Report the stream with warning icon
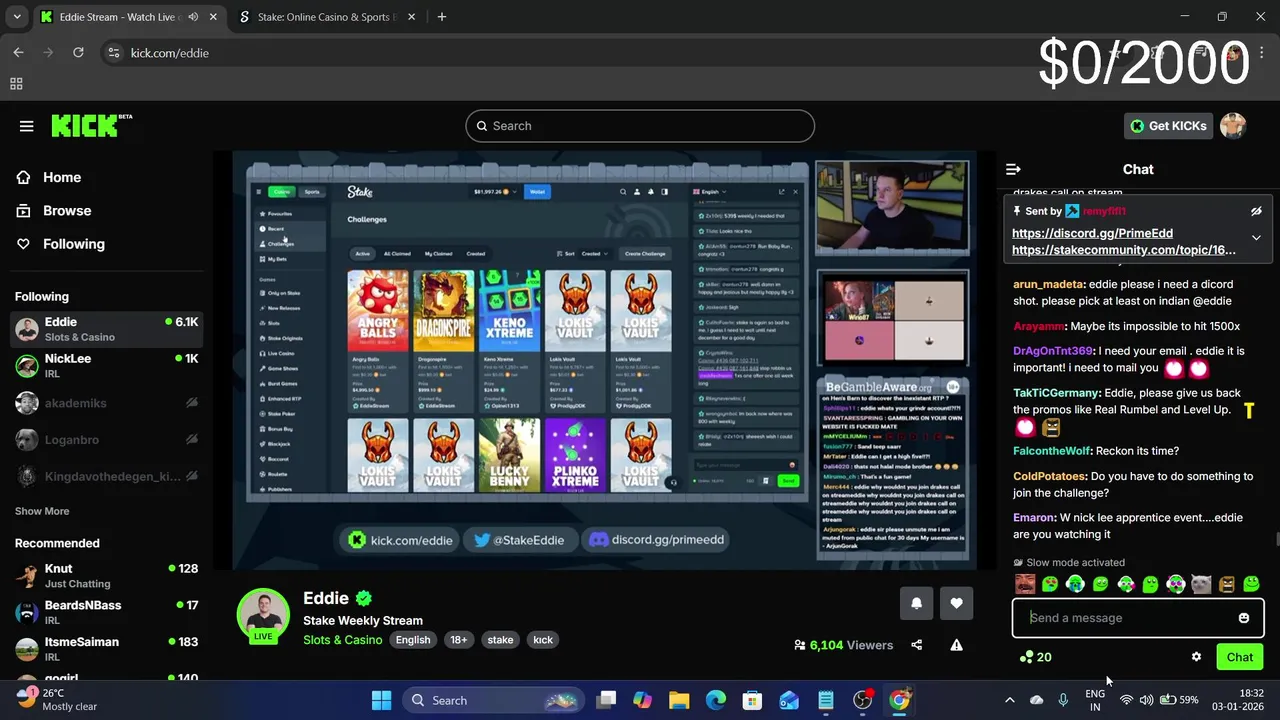This screenshot has width=1280, height=720. pyautogui.click(x=957, y=645)
